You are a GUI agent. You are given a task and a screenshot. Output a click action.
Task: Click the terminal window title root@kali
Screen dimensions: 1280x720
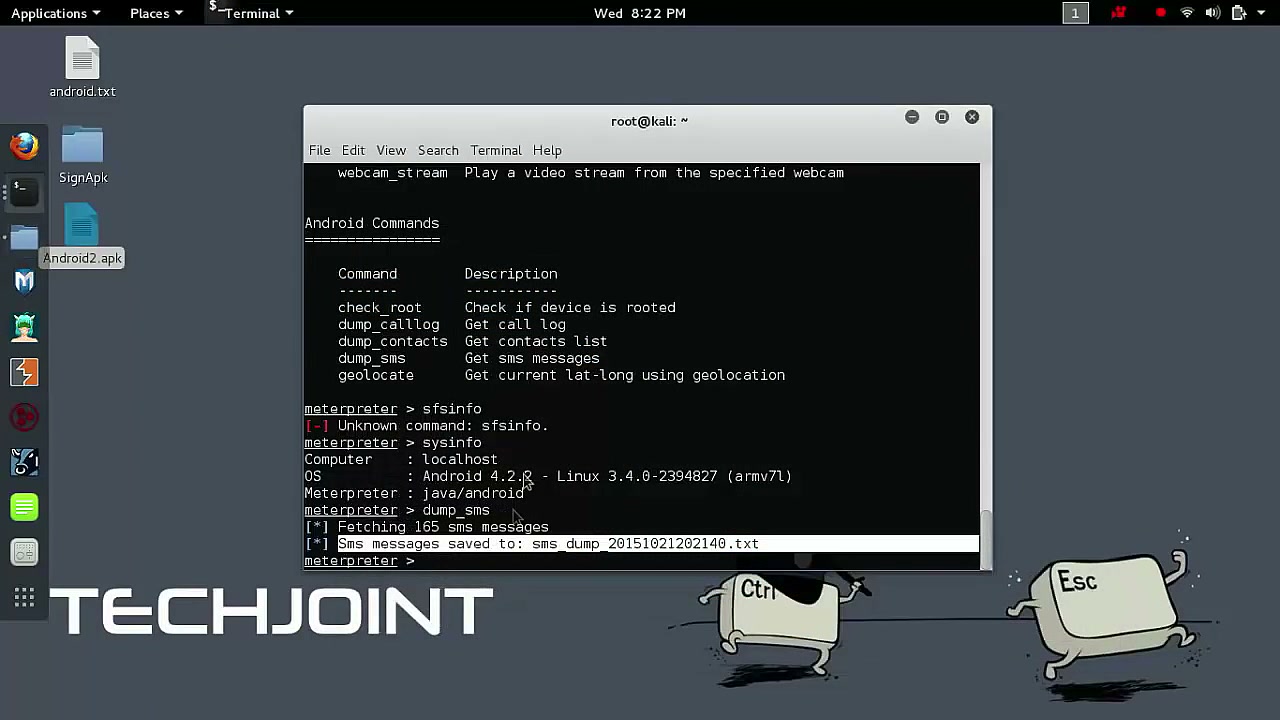pyautogui.click(x=649, y=121)
